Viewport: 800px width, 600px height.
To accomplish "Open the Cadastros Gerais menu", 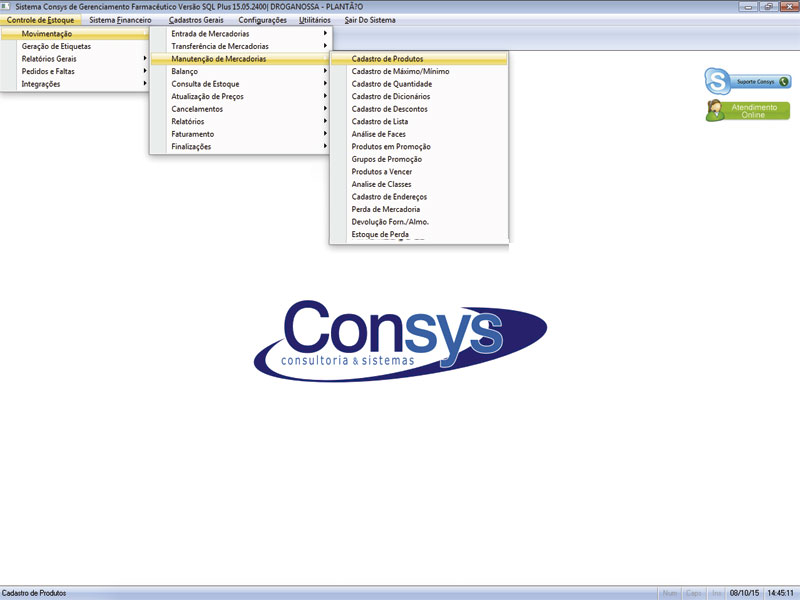I will point(196,20).
